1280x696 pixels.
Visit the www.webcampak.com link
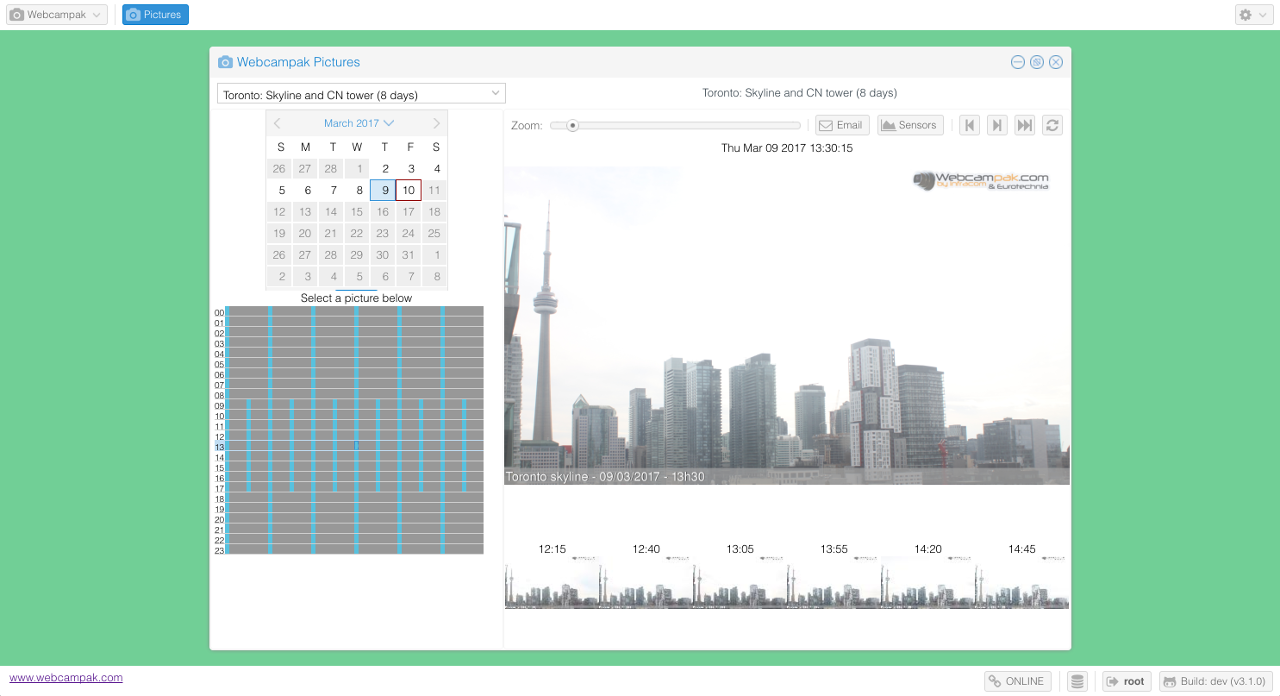(x=66, y=677)
